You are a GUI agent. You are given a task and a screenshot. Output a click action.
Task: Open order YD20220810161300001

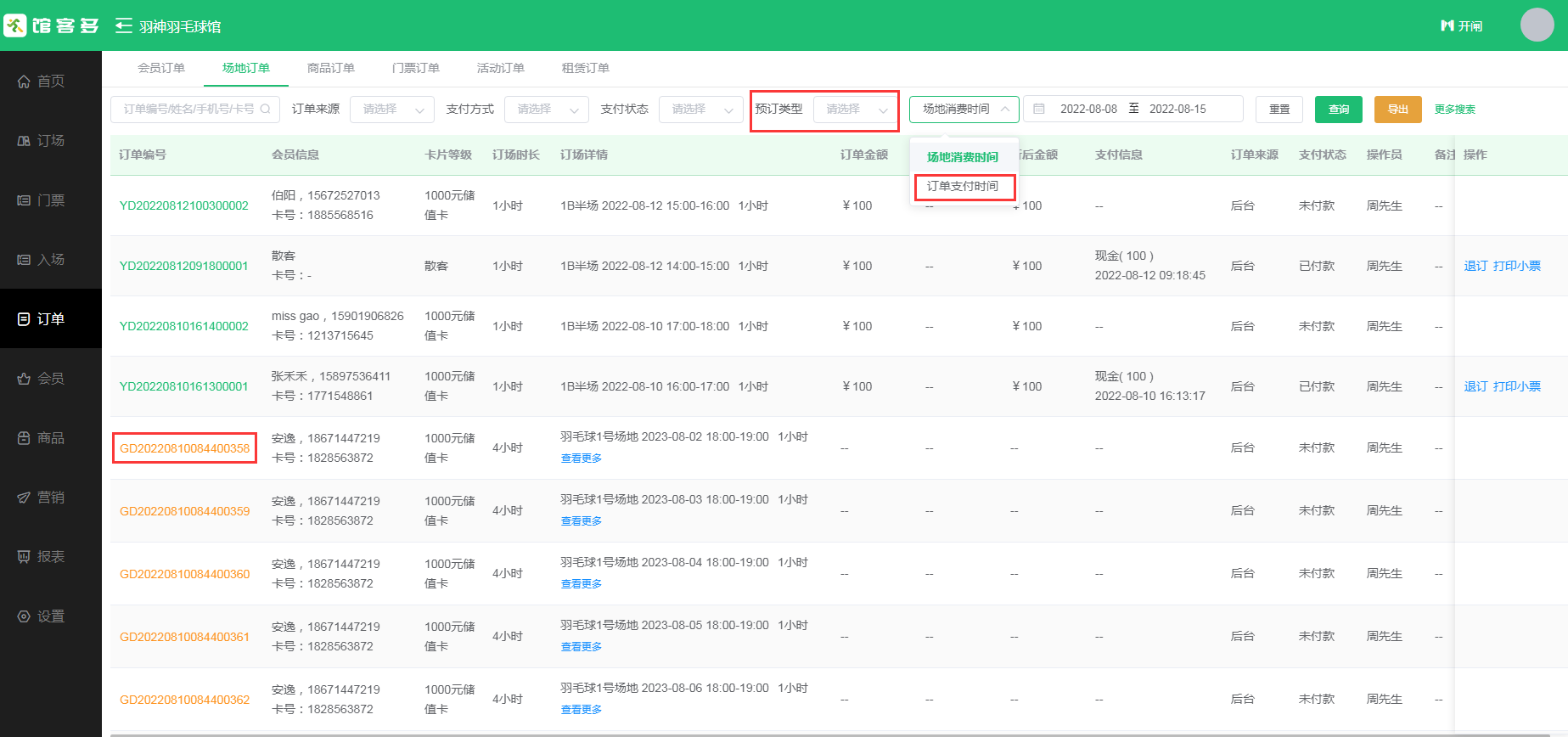tap(184, 386)
